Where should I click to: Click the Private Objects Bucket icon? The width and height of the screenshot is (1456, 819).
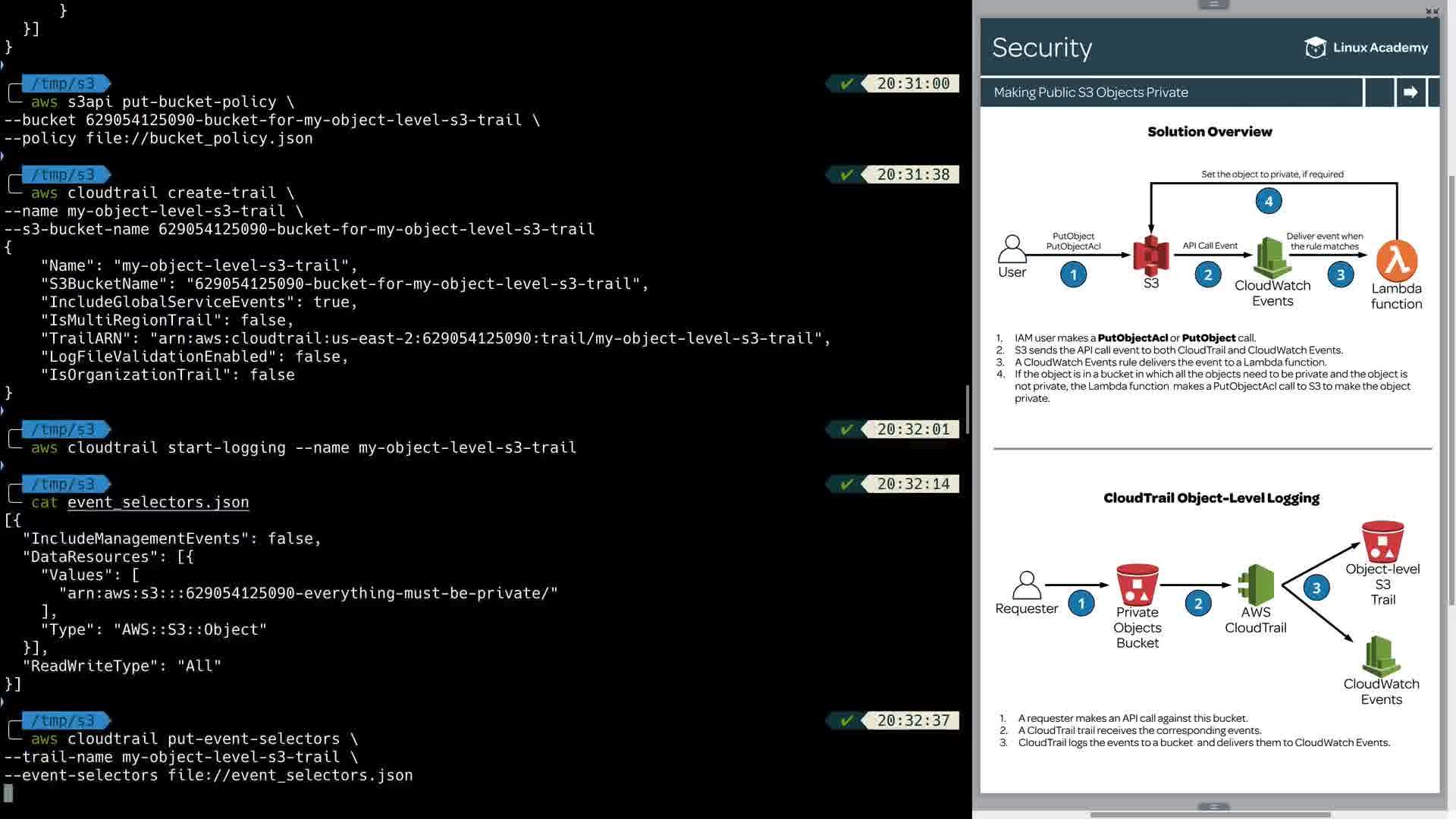tap(1137, 584)
